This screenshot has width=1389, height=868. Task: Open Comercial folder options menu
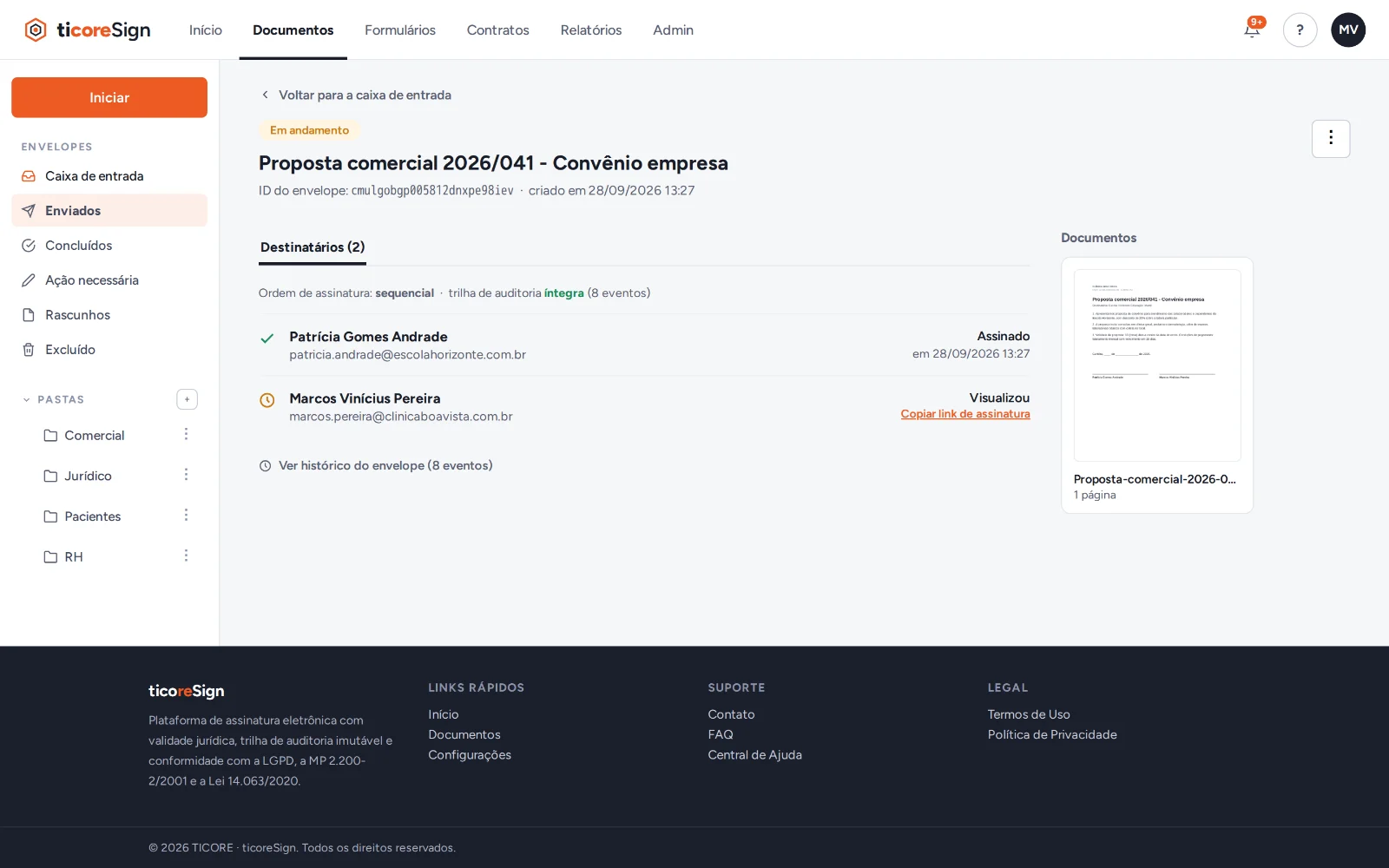186,434
